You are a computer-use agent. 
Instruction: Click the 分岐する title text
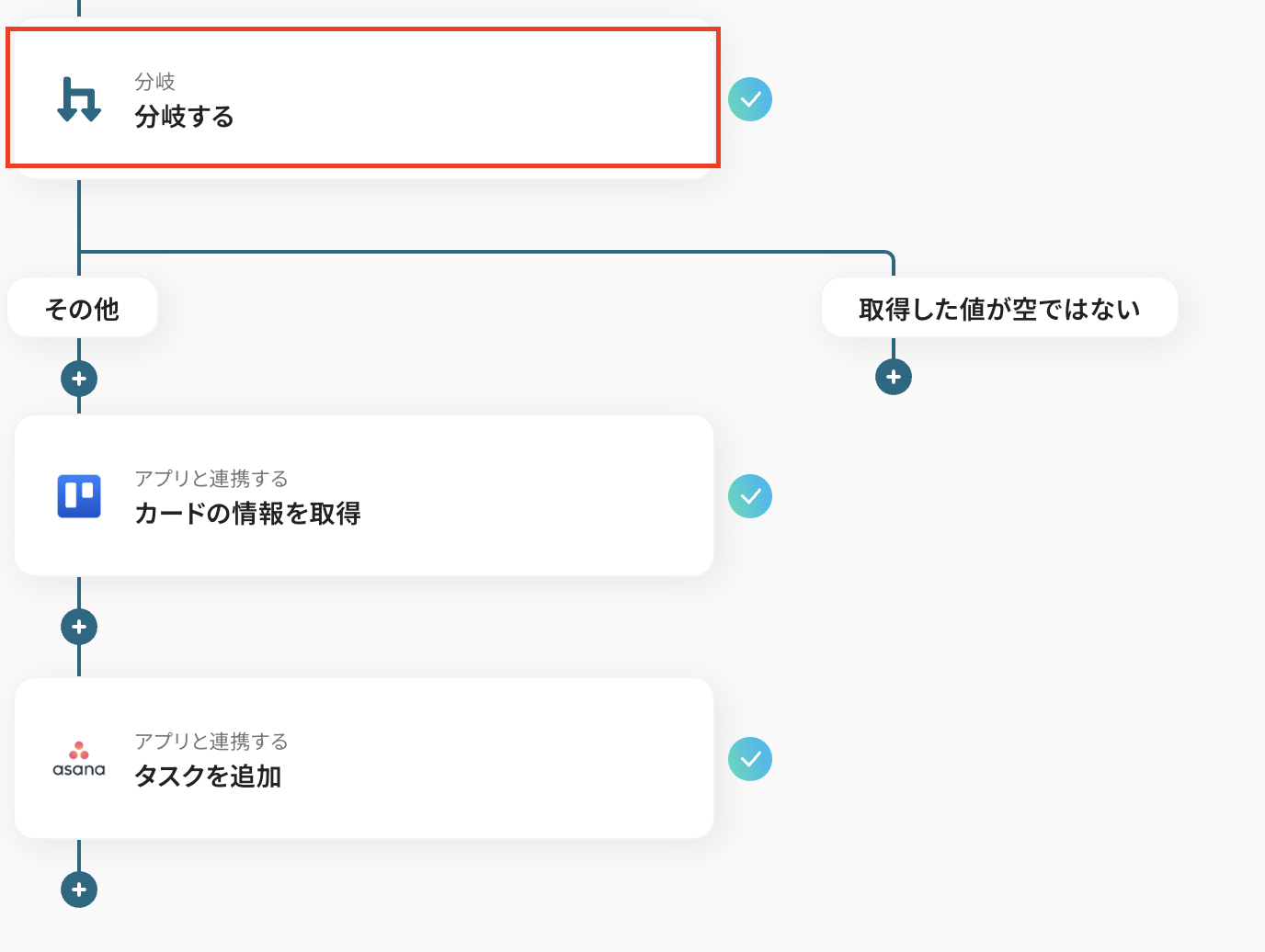pyautogui.click(x=184, y=117)
